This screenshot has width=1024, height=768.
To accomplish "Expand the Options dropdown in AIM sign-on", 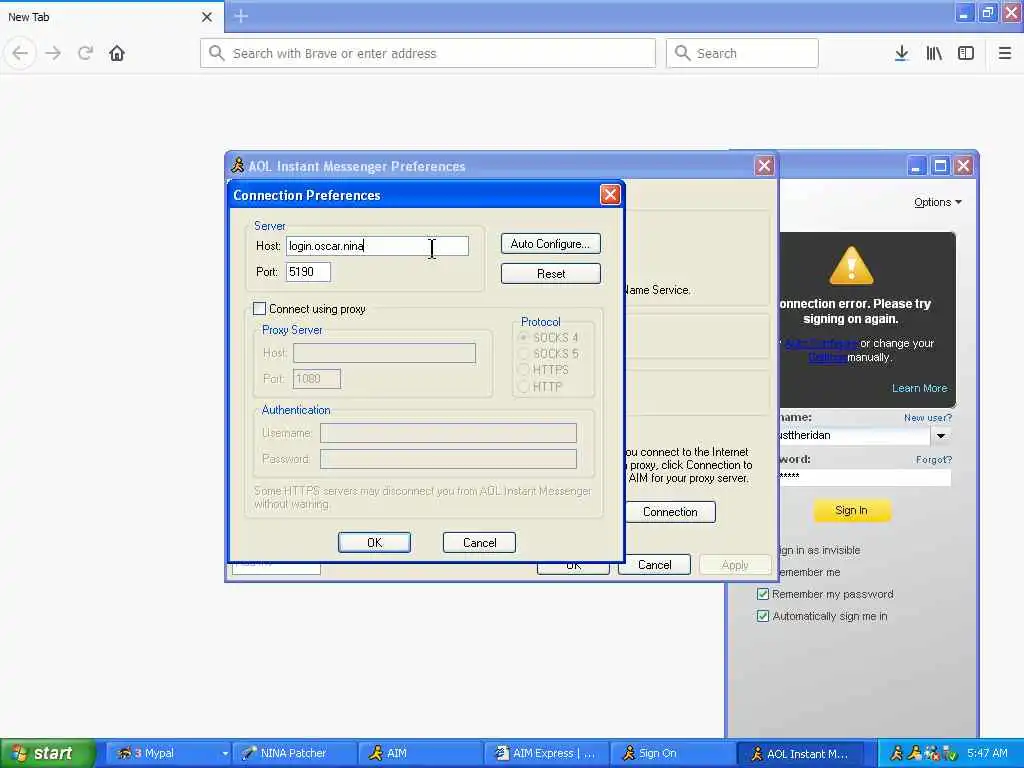I will pos(938,202).
